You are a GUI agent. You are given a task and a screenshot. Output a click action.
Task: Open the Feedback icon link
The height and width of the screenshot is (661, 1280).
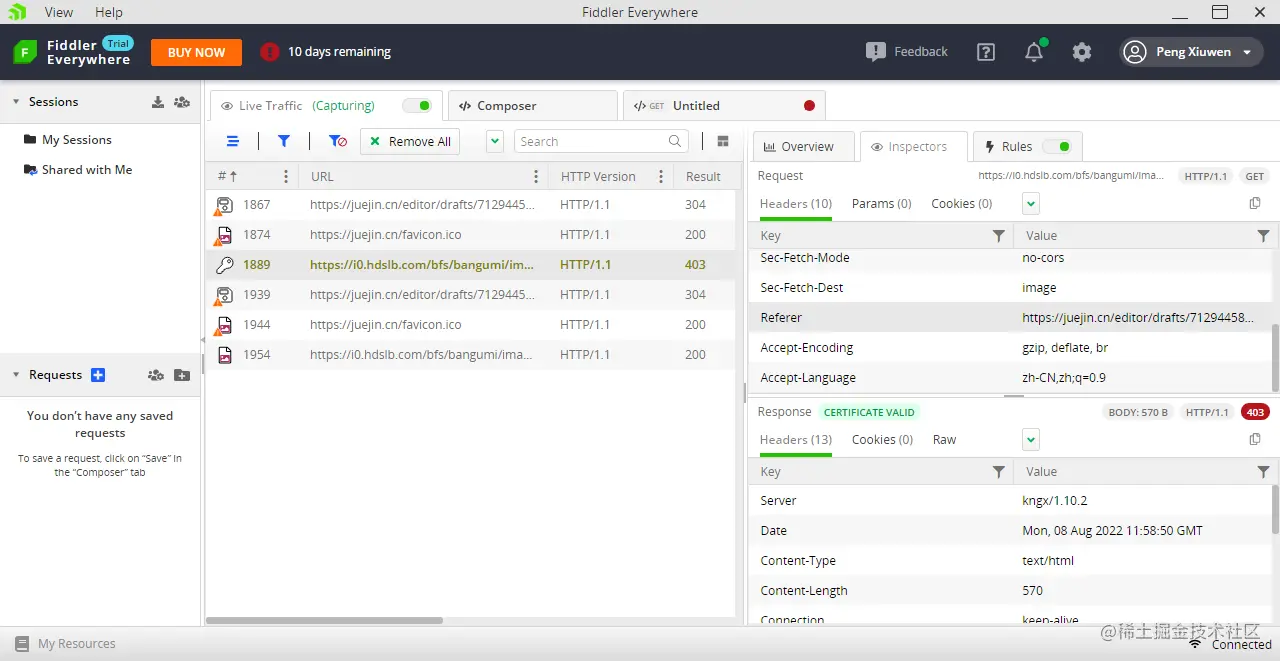point(906,52)
